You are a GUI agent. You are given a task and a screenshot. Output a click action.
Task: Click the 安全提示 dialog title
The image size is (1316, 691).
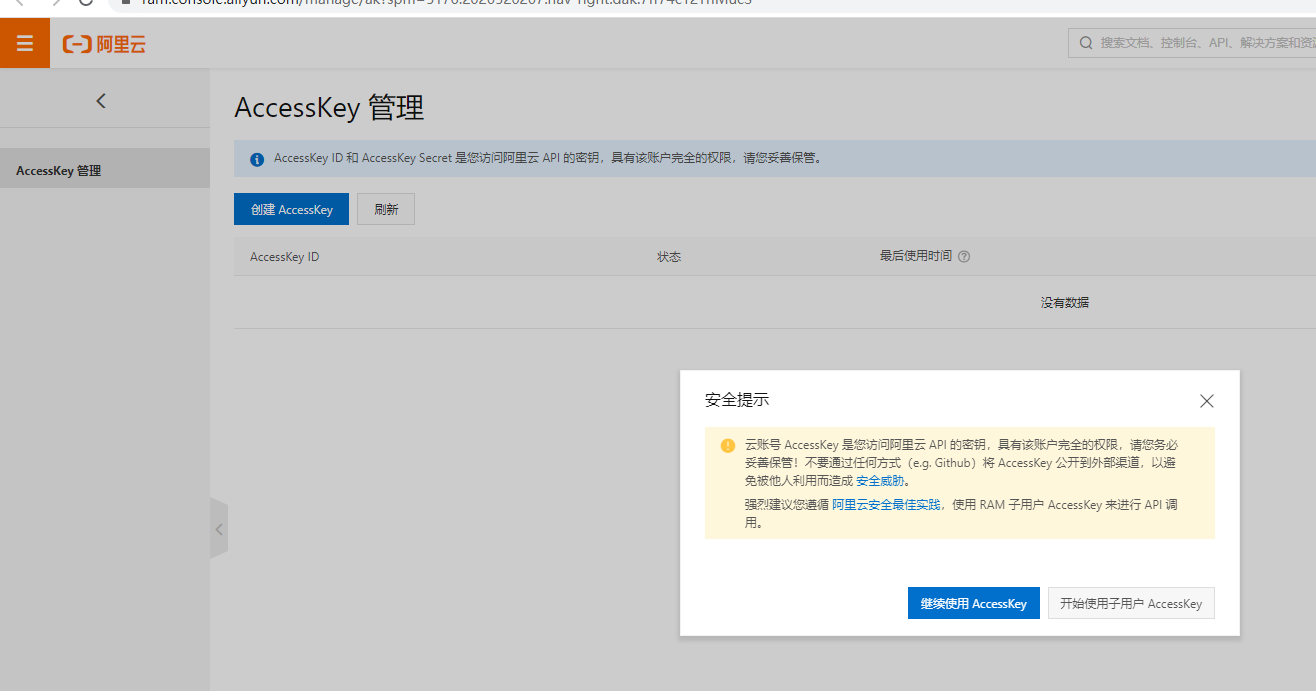[737, 400]
